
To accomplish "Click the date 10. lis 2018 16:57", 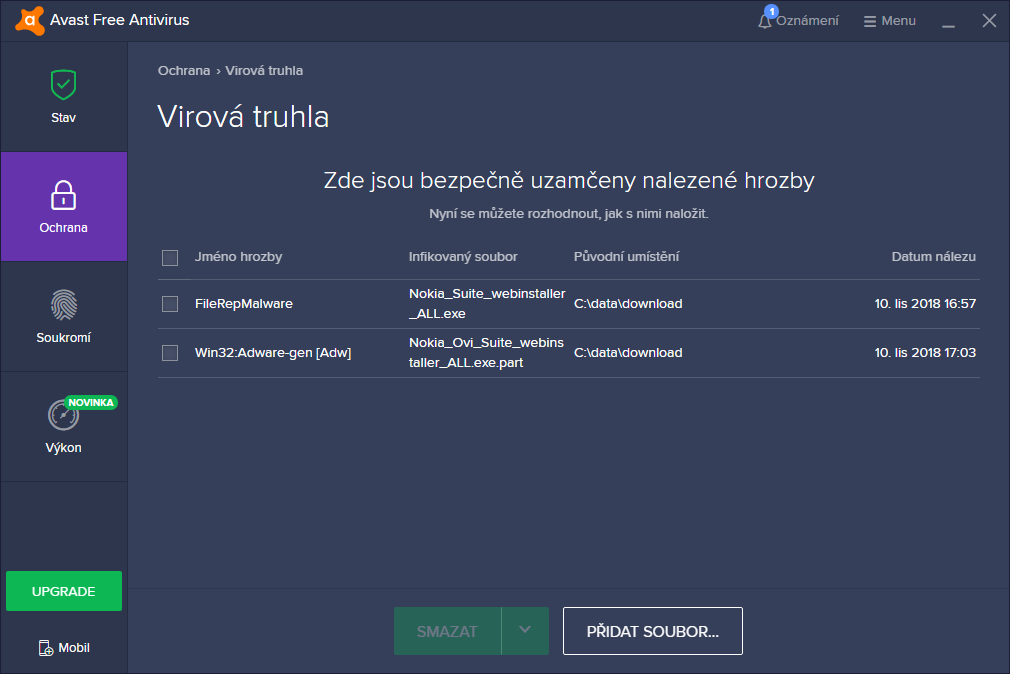I will click(x=925, y=303).
